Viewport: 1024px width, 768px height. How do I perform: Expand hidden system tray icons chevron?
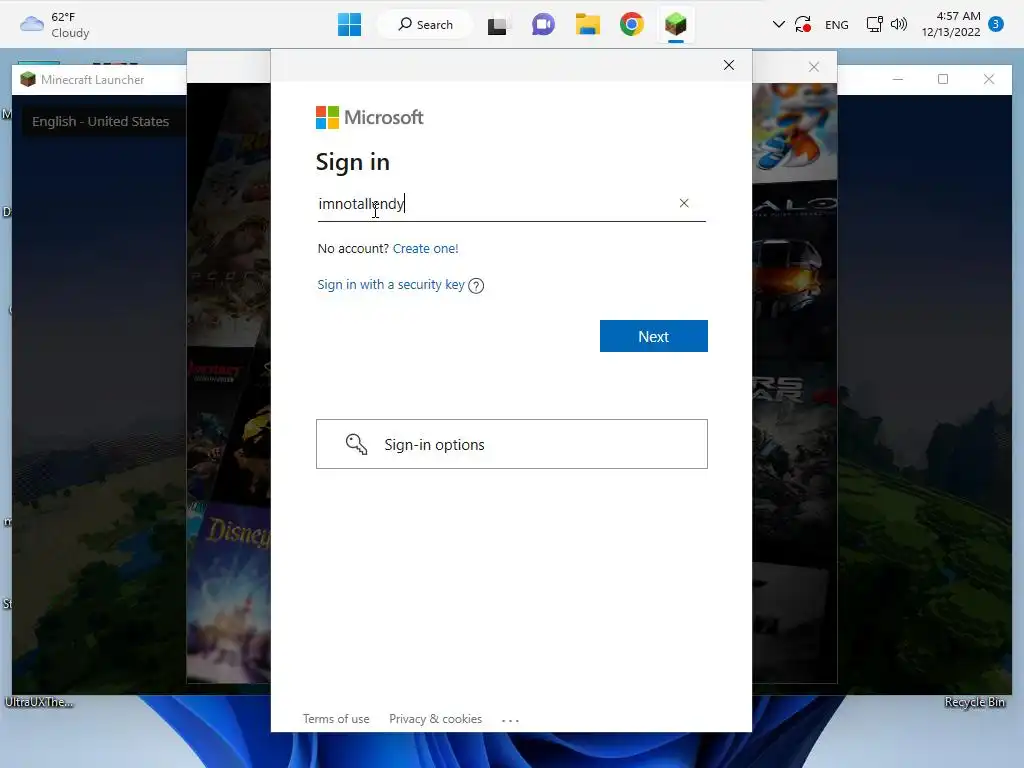pos(778,25)
